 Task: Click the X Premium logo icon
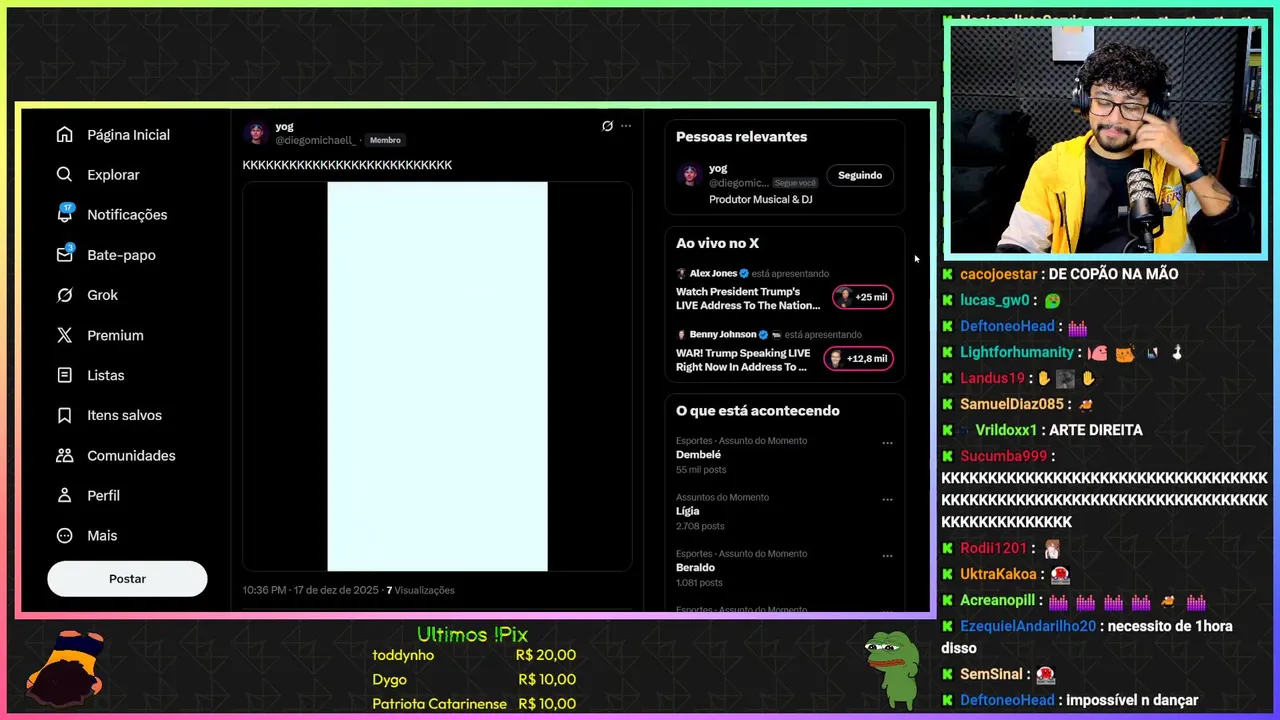coord(65,335)
